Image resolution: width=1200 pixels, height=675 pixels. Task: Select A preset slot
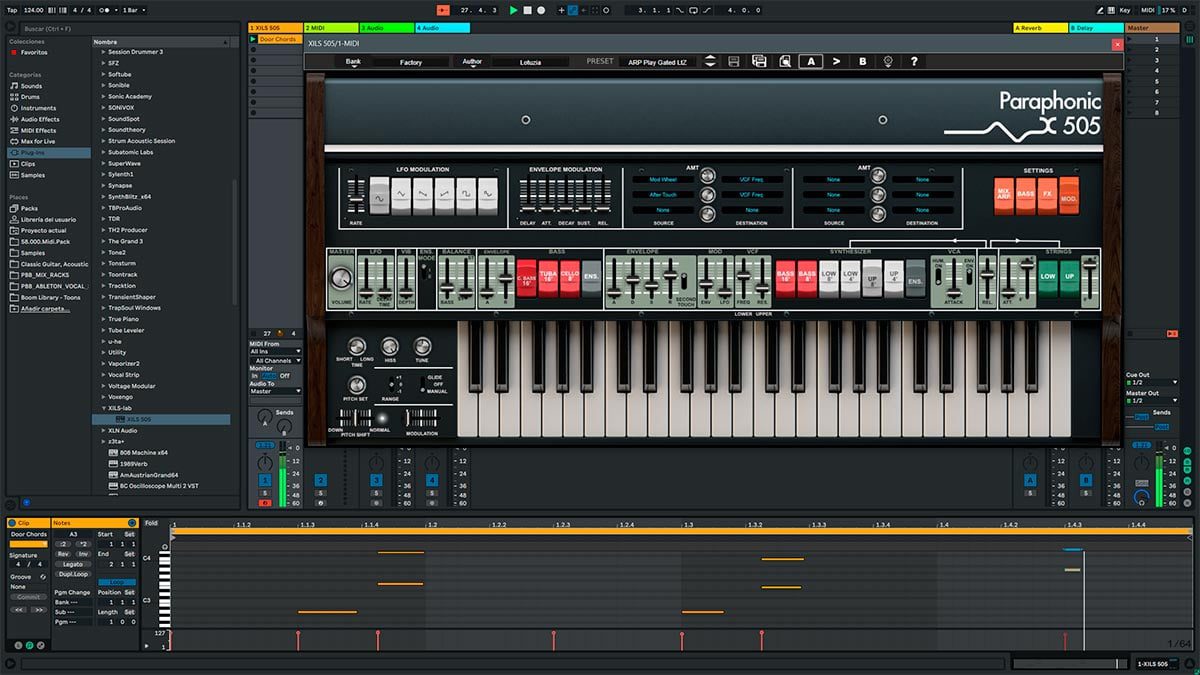pyautogui.click(x=810, y=61)
